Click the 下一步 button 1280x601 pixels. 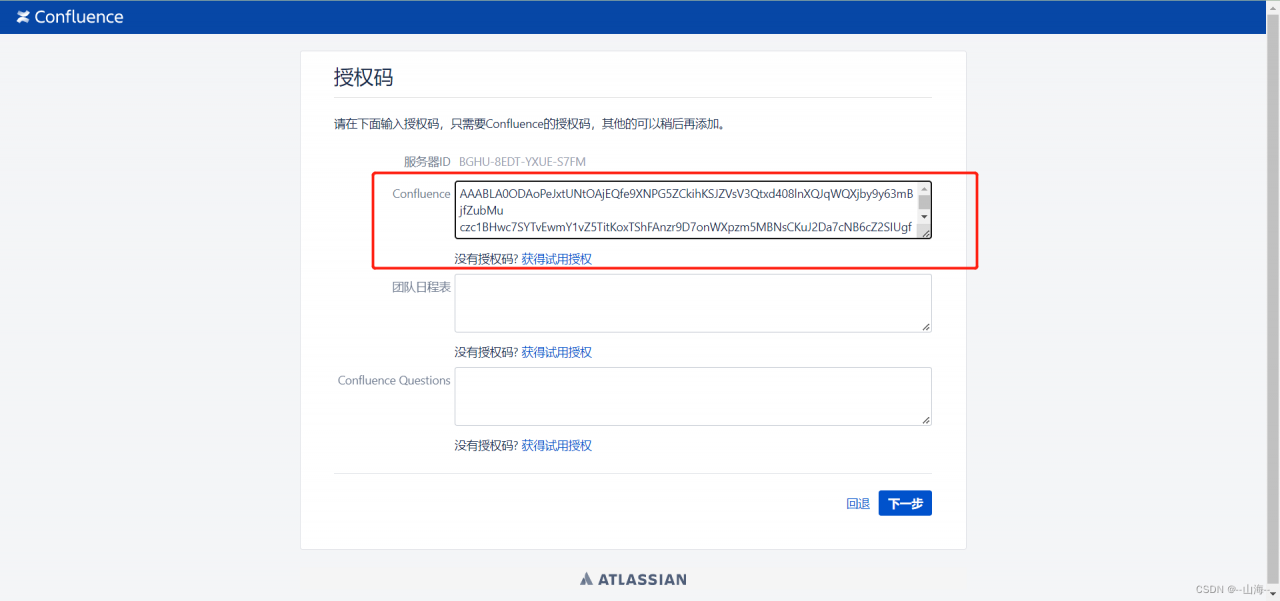pos(905,503)
